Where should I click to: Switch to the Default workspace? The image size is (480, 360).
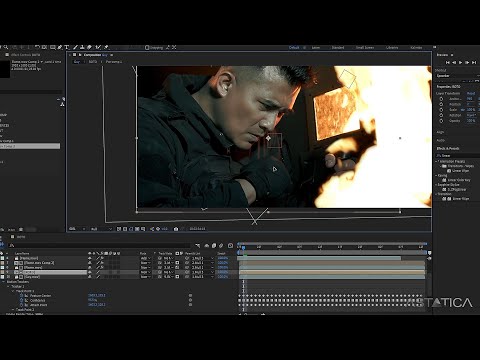coord(294,47)
